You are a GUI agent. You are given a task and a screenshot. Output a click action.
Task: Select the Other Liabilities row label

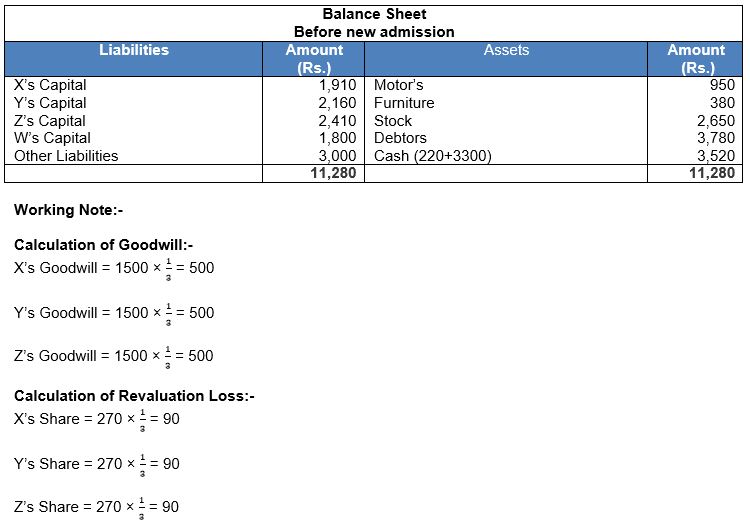tap(66, 156)
